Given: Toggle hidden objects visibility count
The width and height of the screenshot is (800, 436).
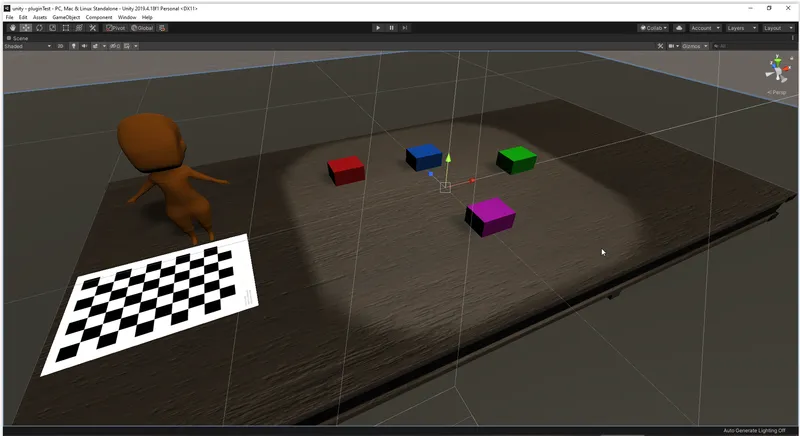Looking at the screenshot, I should click(x=115, y=46).
